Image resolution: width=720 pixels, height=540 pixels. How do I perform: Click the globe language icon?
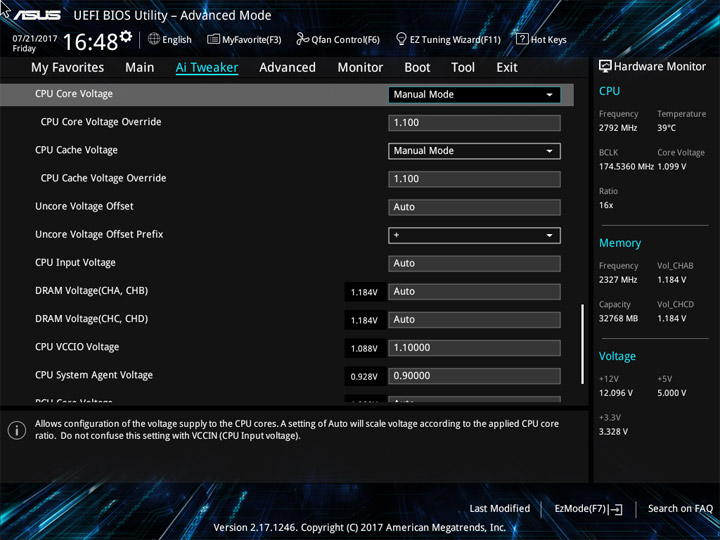[154, 39]
